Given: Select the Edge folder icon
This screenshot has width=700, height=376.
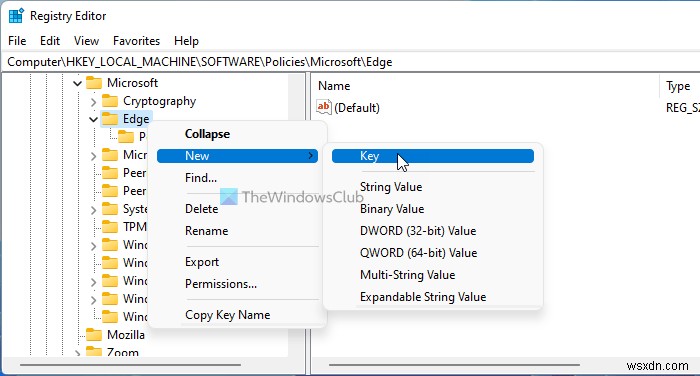Looking at the screenshot, I should 110,119.
